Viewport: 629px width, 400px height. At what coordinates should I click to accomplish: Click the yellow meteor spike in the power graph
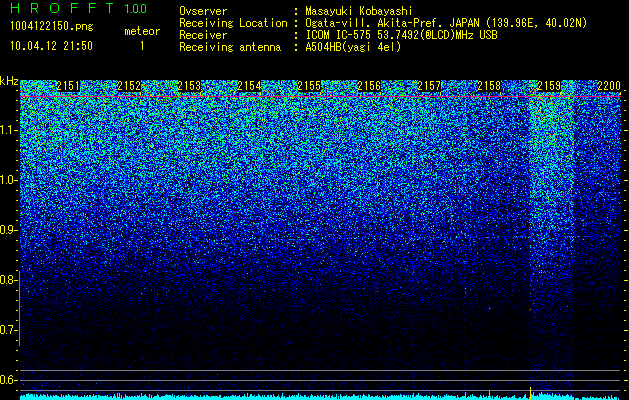(530, 393)
